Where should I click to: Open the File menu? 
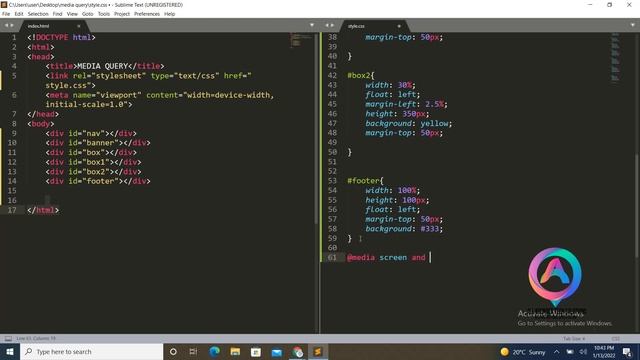tap(6, 14)
